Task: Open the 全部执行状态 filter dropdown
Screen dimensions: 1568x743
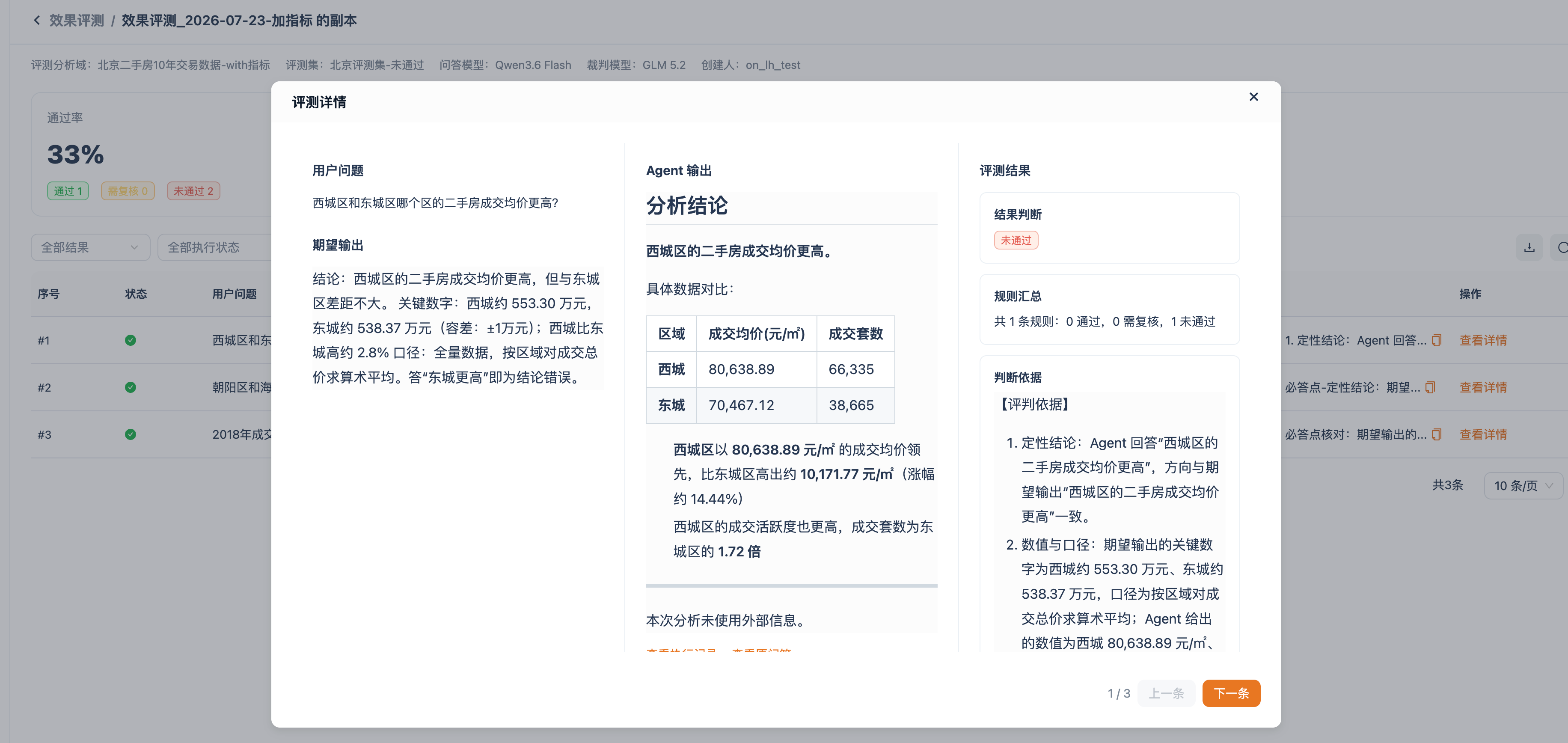Action: point(214,247)
